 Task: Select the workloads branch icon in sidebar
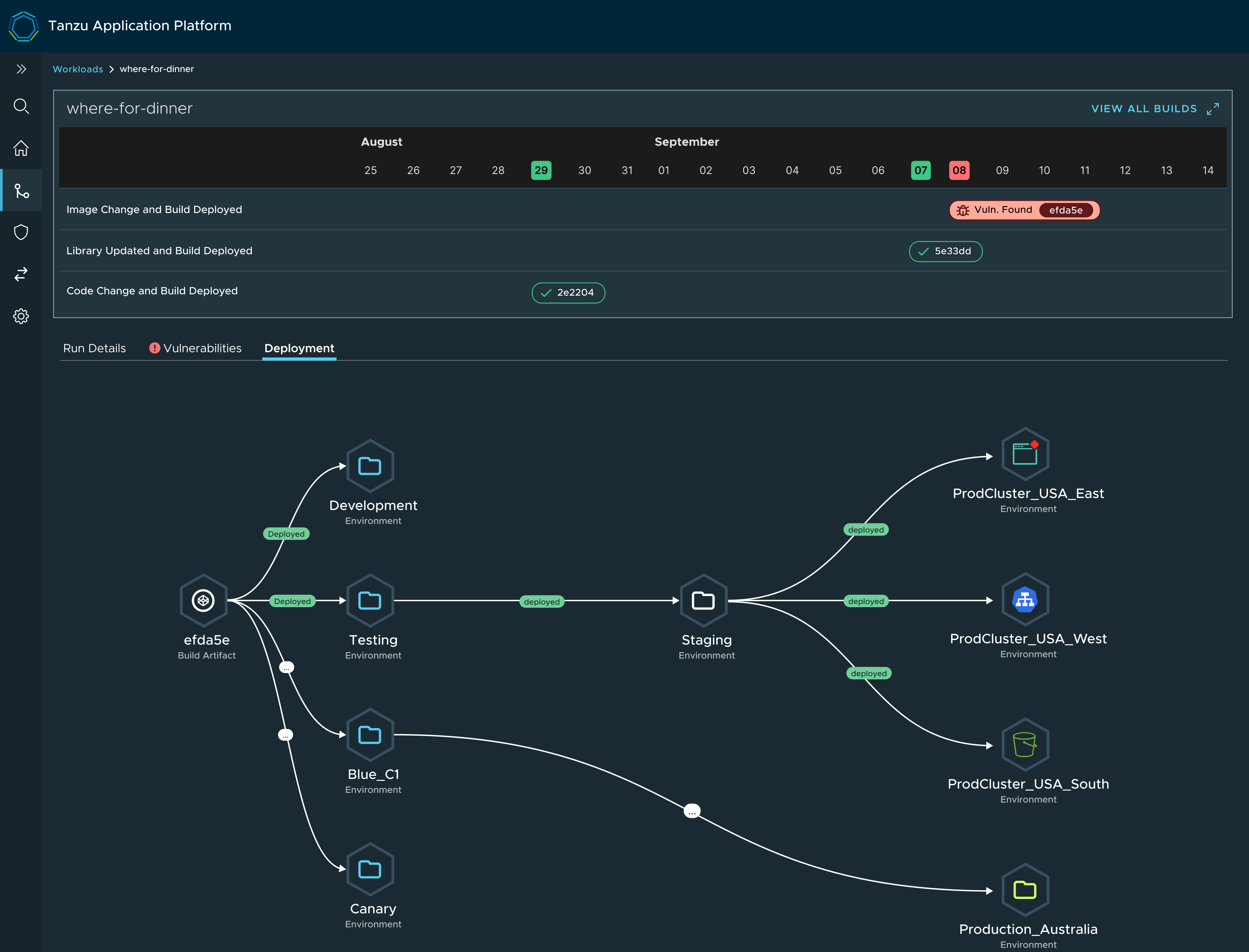coord(21,190)
